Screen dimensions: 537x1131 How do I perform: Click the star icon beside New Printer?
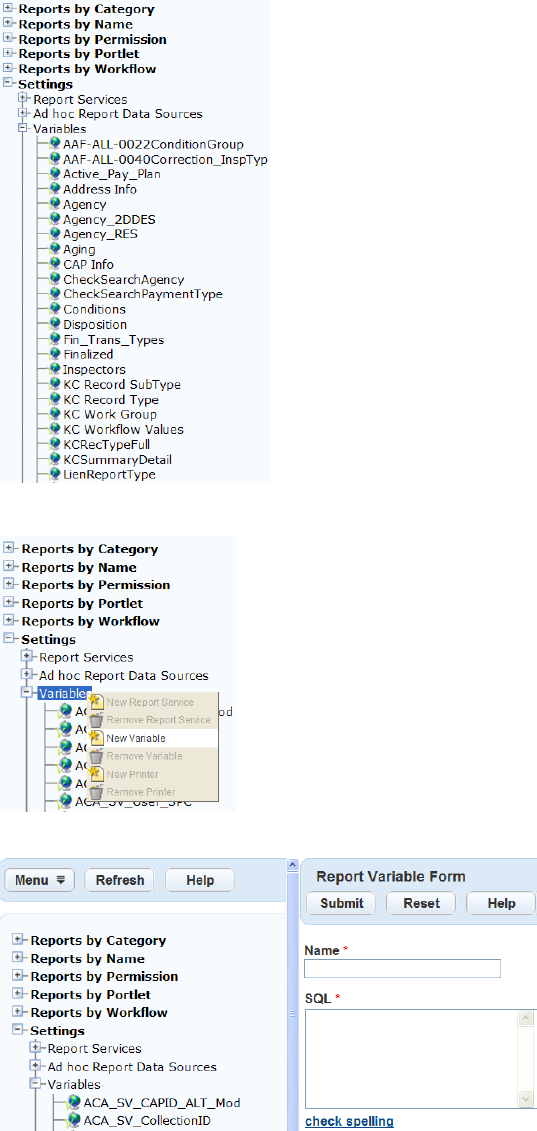coord(96,774)
